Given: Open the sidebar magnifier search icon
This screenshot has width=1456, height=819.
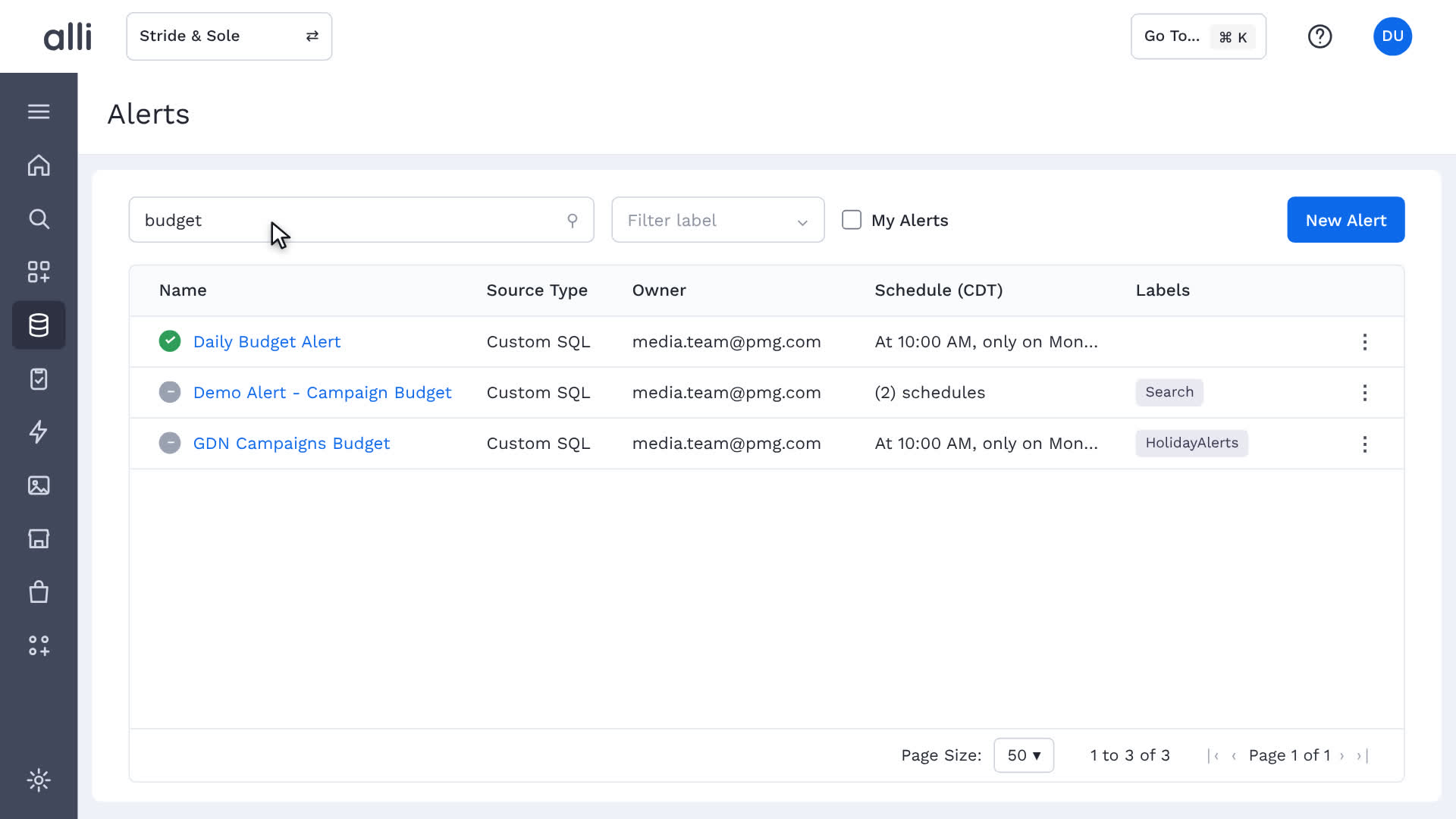Looking at the screenshot, I should [x=39, y=219].
